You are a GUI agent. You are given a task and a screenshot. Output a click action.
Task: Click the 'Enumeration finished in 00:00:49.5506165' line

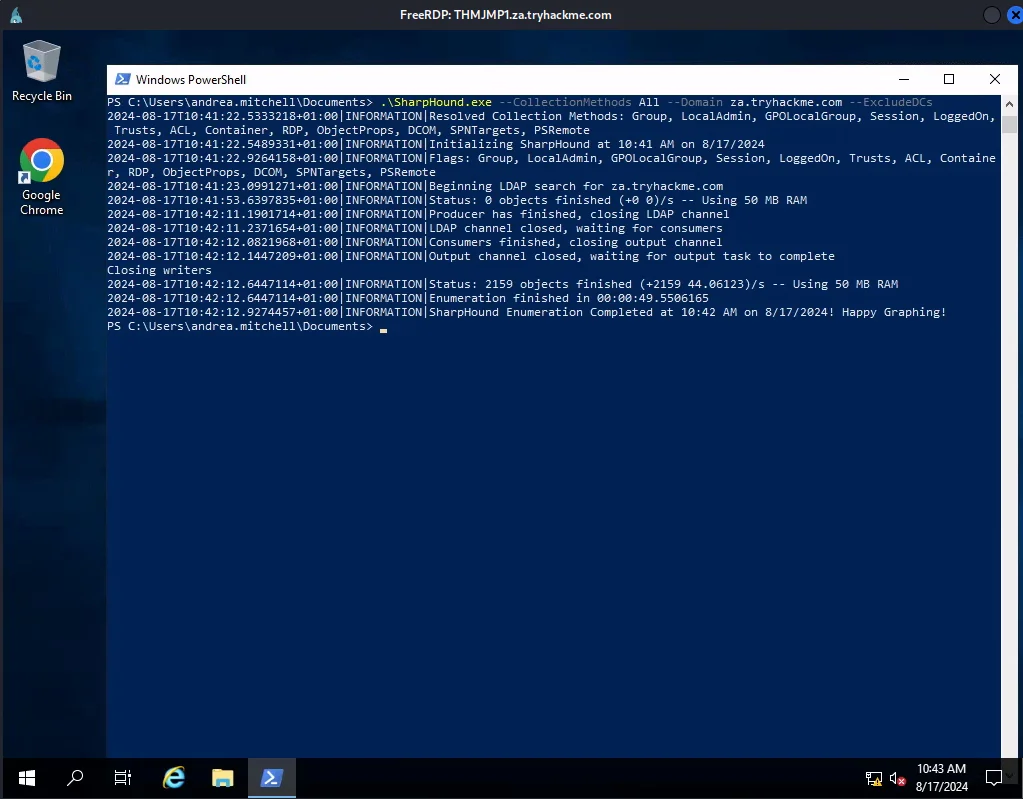pyautogui.click(x=408, y=298)
